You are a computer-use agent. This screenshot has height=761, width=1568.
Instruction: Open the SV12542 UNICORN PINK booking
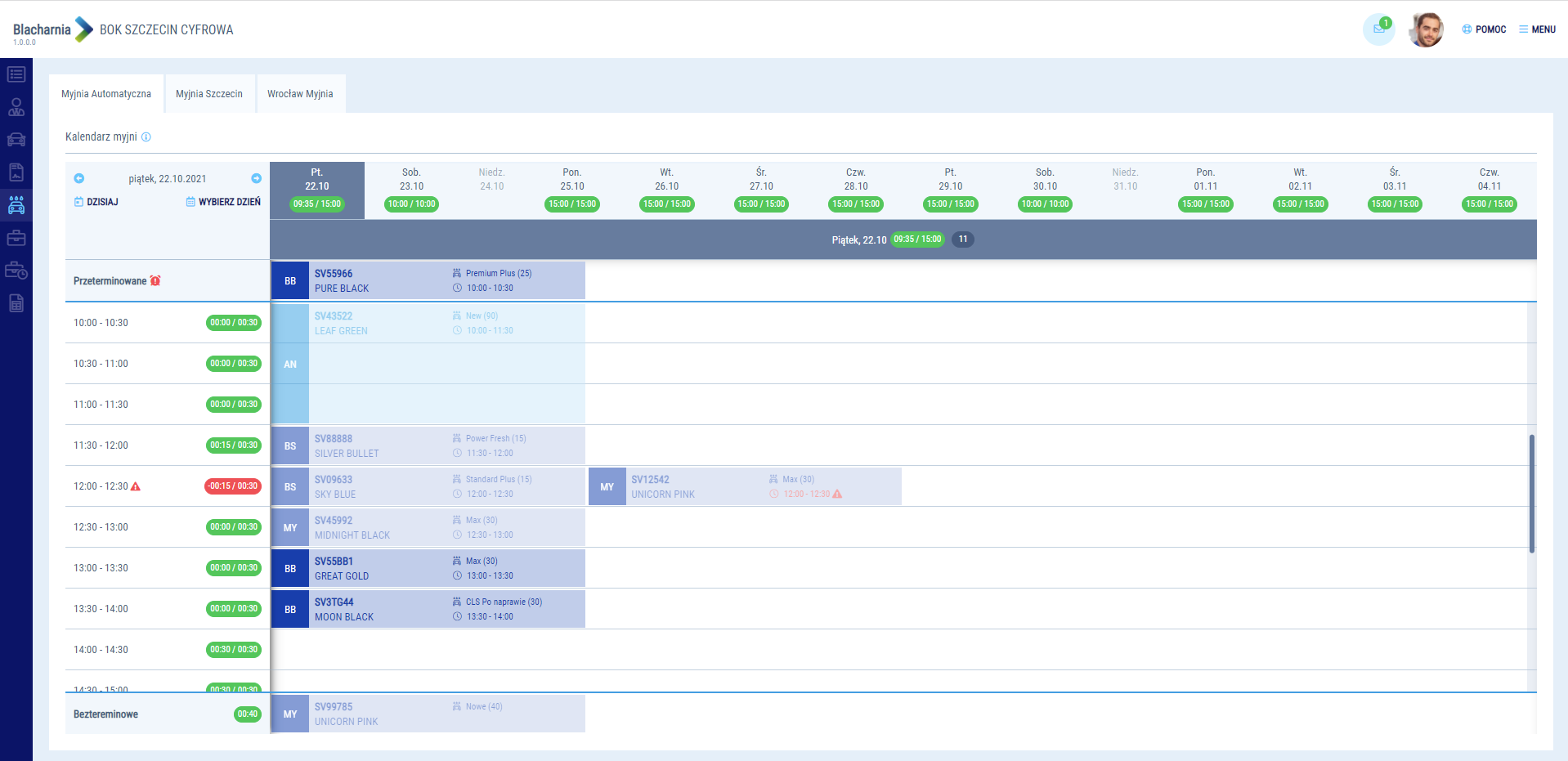744,486
